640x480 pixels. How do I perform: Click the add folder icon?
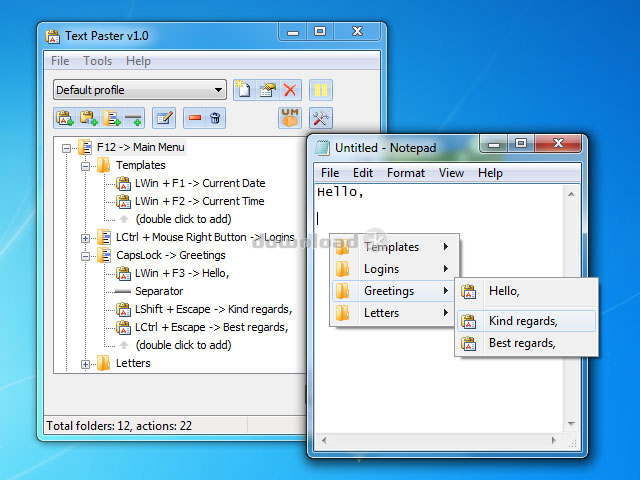pos(111,119)
